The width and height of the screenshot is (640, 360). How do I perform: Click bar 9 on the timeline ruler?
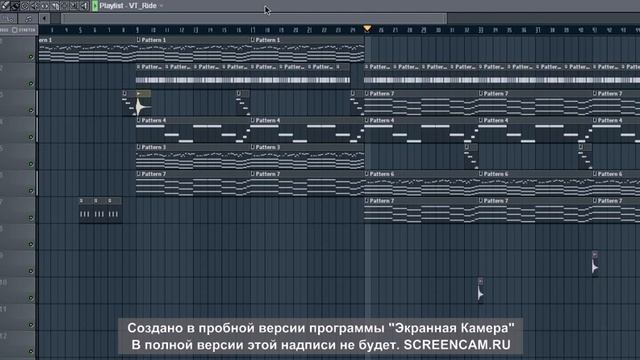[138, 30]
